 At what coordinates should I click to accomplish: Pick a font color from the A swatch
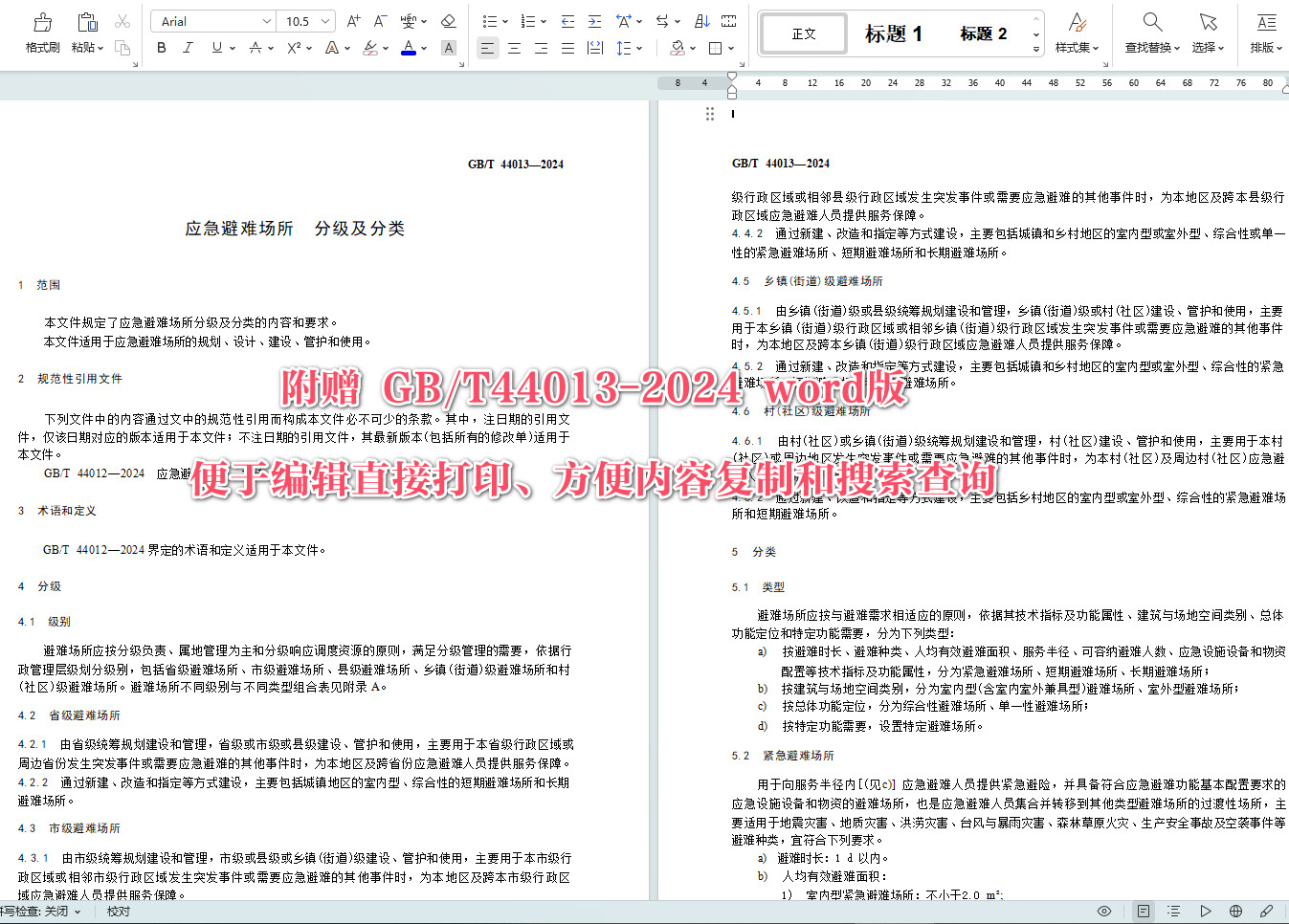click(x=409, y=47)
